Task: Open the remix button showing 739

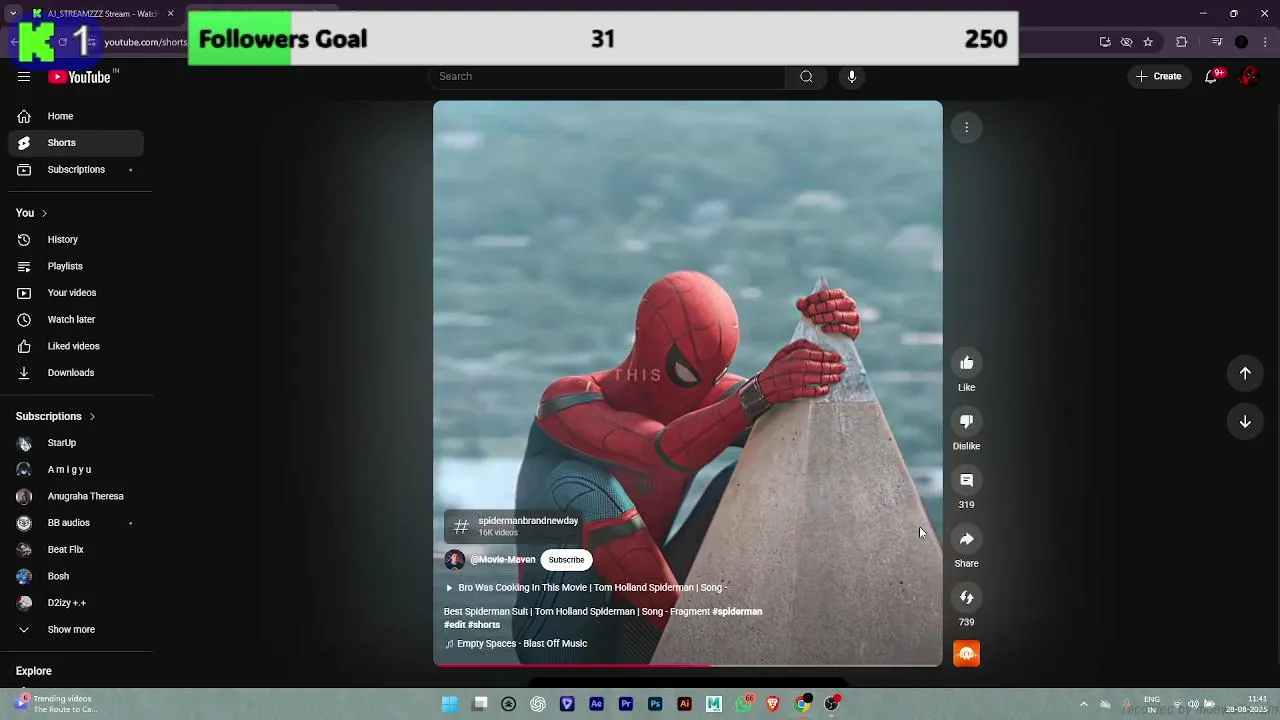Action: point(967,598)
